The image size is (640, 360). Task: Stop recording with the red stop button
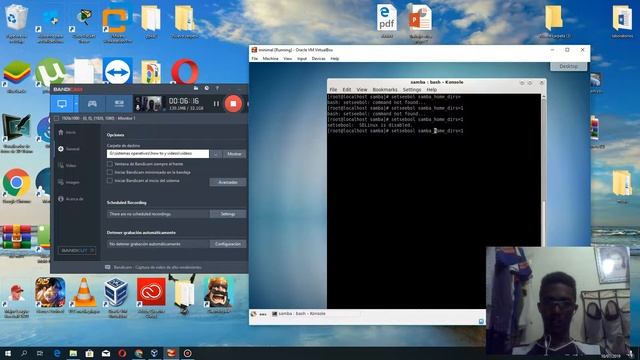tap(233, 104)
